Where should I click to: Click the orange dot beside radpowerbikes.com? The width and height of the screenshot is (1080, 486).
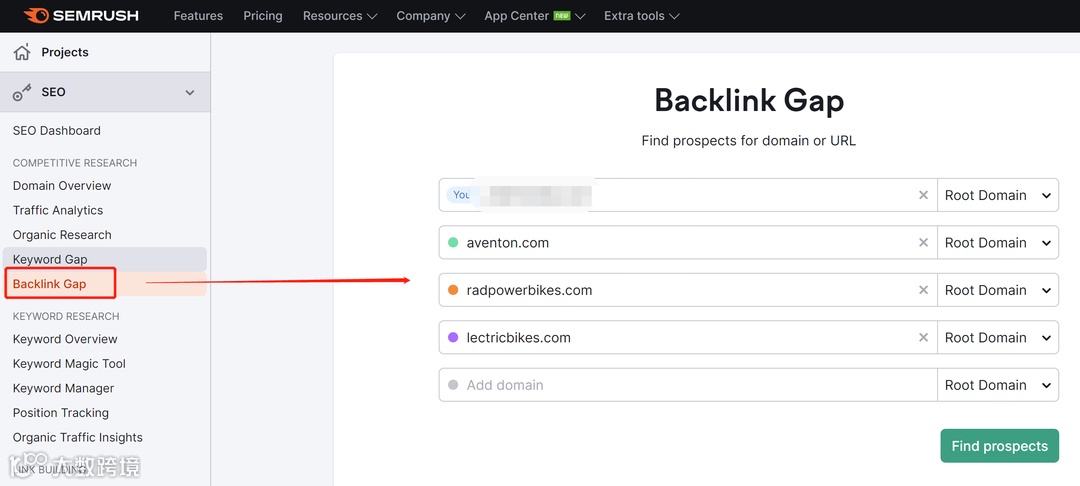(x=453, y=290)
